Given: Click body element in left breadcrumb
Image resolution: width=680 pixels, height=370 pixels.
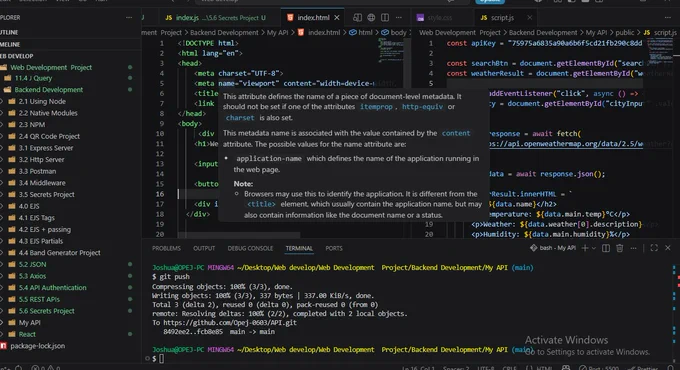Looking at the screenshot, I should click(x=398, y=33).
